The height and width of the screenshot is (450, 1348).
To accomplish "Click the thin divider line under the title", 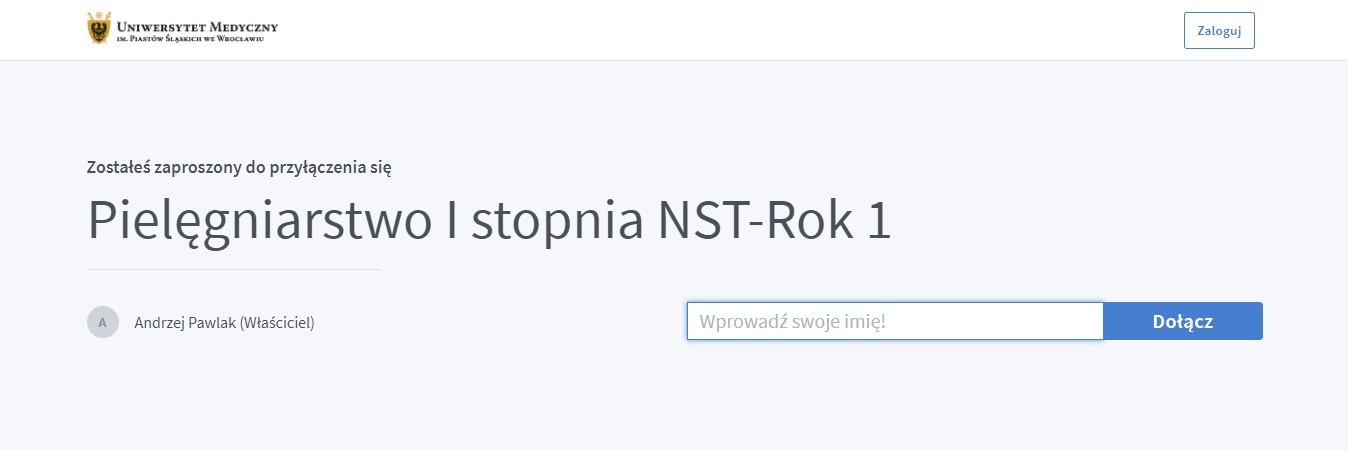I will [234, 269].
